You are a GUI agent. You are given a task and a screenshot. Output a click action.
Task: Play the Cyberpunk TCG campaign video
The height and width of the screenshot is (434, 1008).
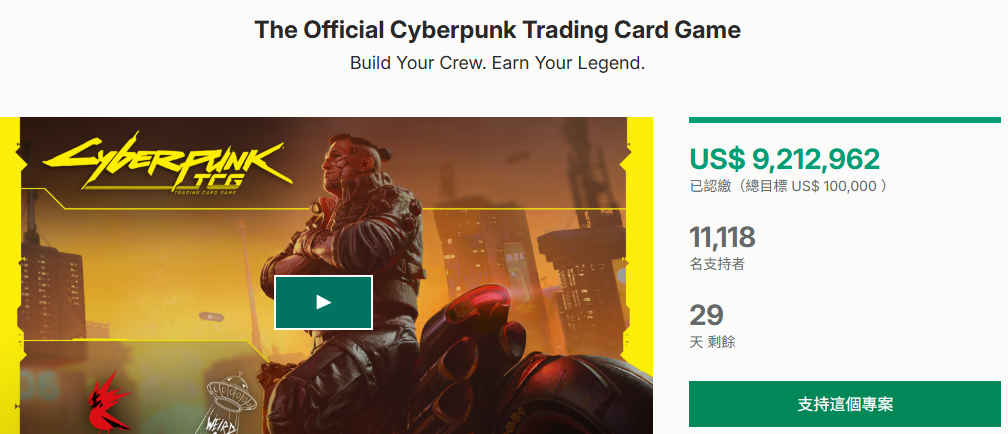[x=323, y=302]
